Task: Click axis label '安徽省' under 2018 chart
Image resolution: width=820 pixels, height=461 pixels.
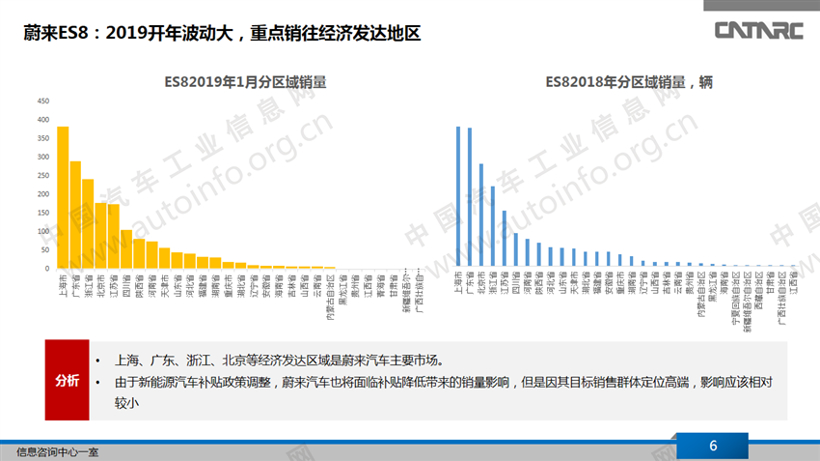Action: point(608,283)
